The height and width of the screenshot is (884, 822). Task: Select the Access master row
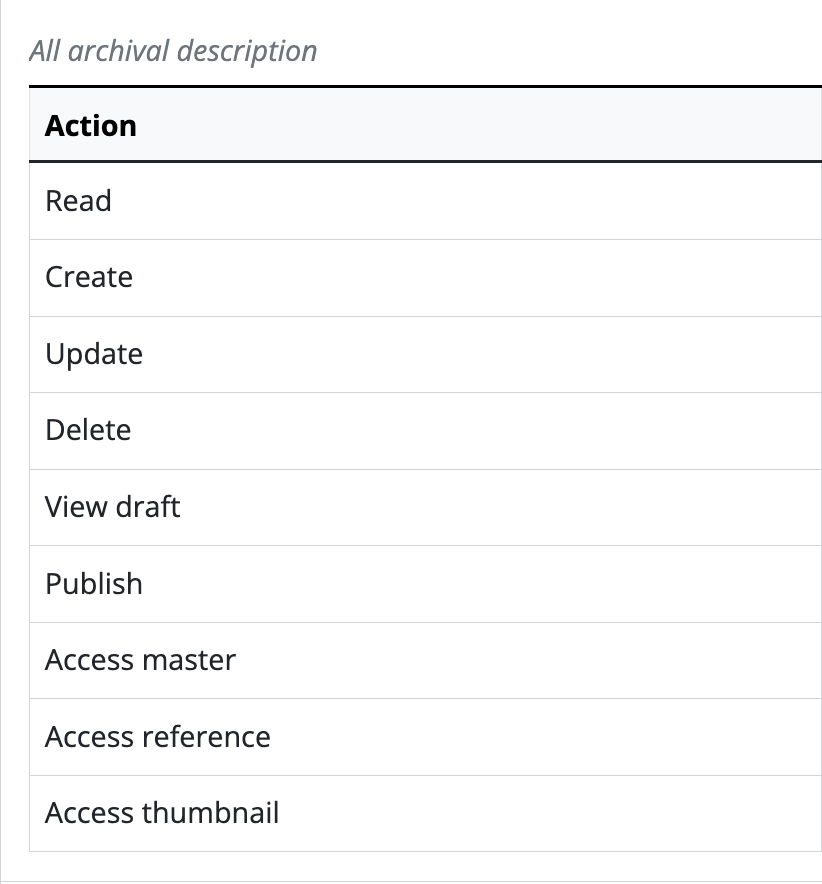[141, 660]
